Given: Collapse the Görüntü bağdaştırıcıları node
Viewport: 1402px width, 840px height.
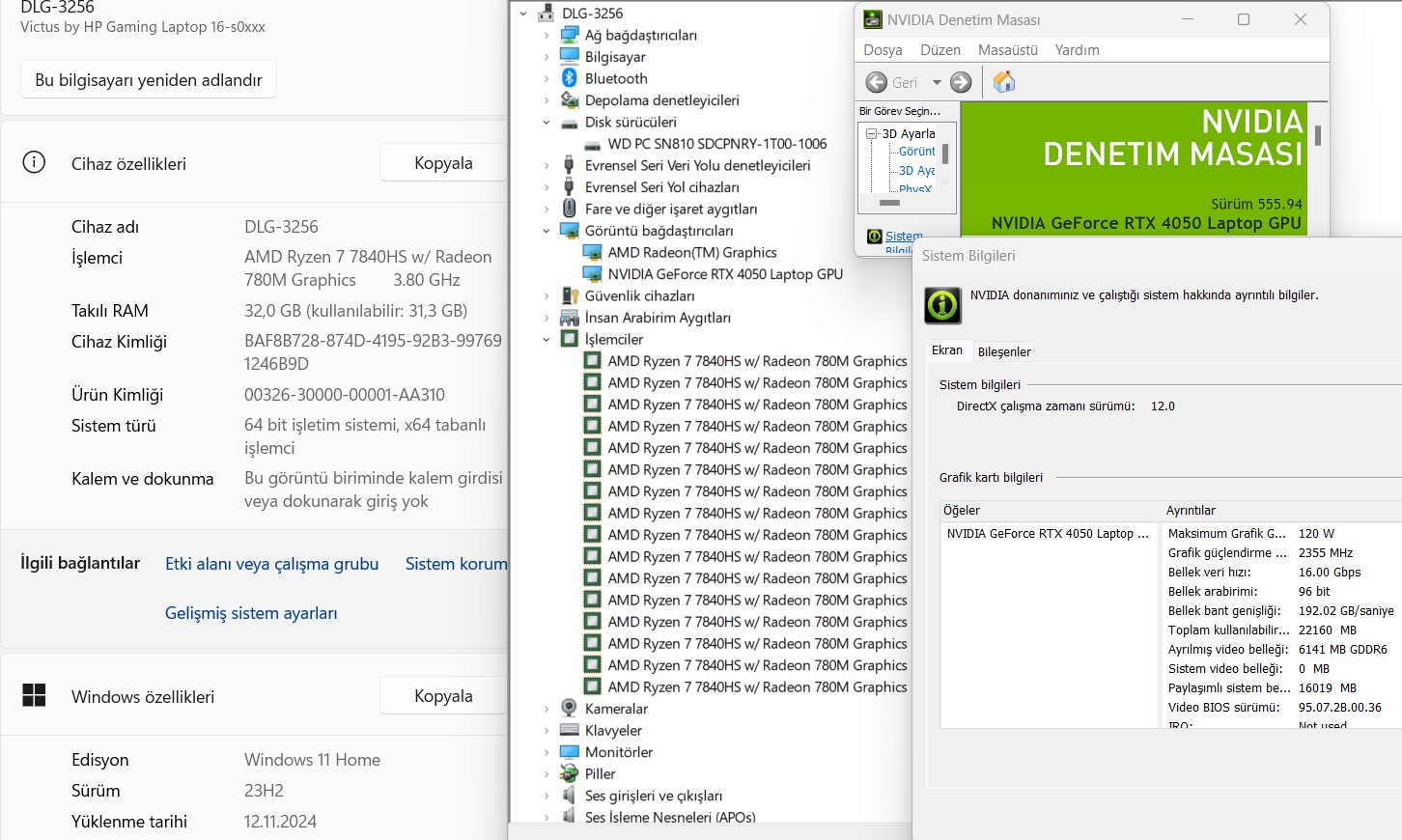Looking at the screenshot, I should click(547, 231).
